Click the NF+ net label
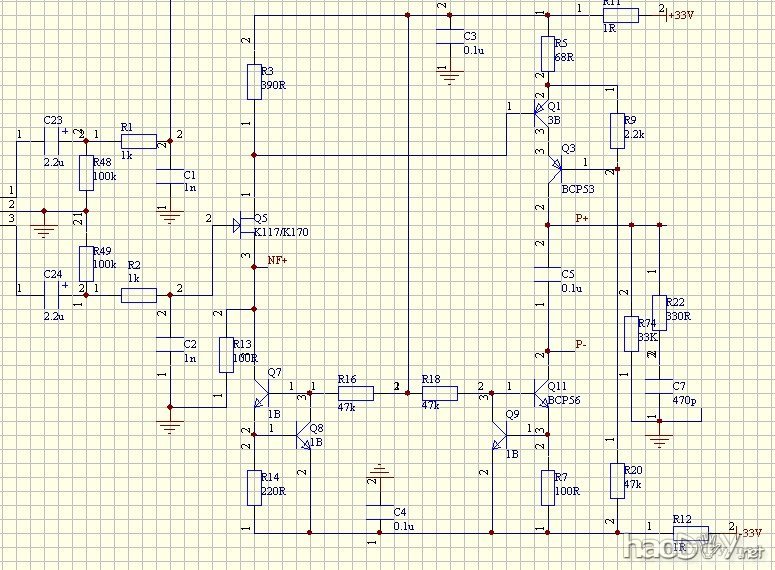The image size is (775, 570). coord(278,260)
